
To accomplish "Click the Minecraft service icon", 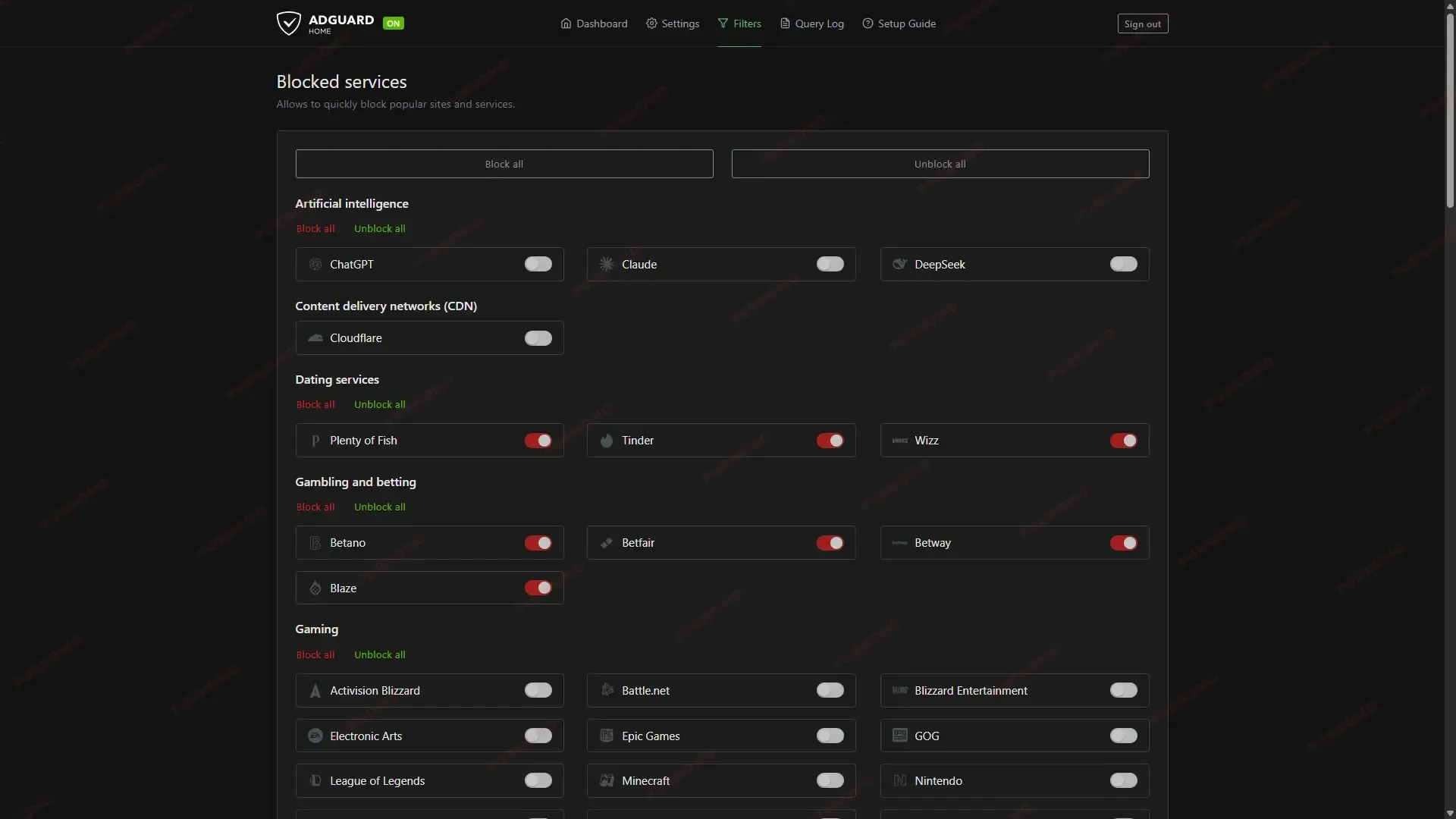I will click(607, 780).
